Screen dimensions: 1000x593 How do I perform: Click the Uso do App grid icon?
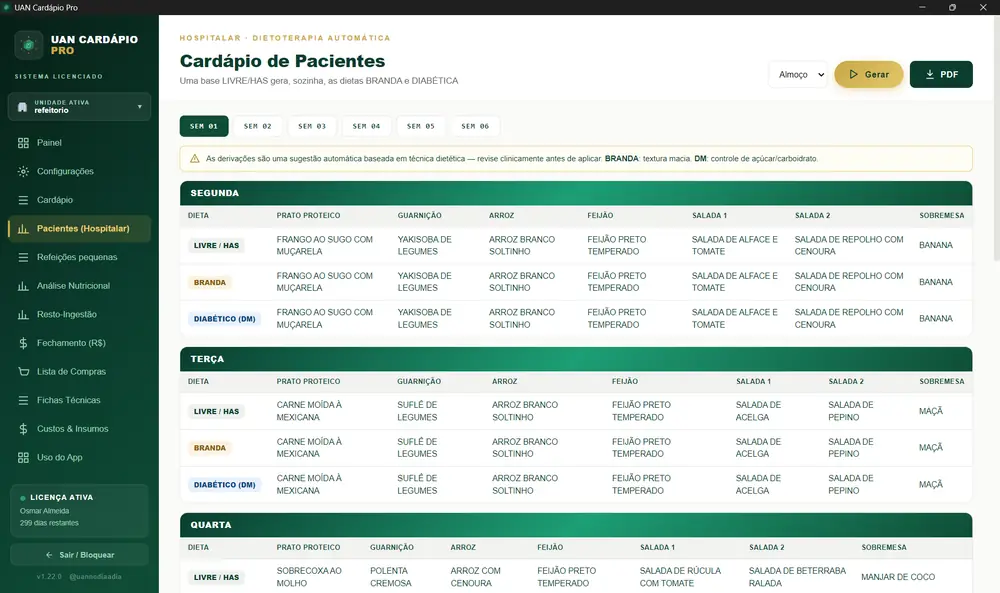coord(24,458)
